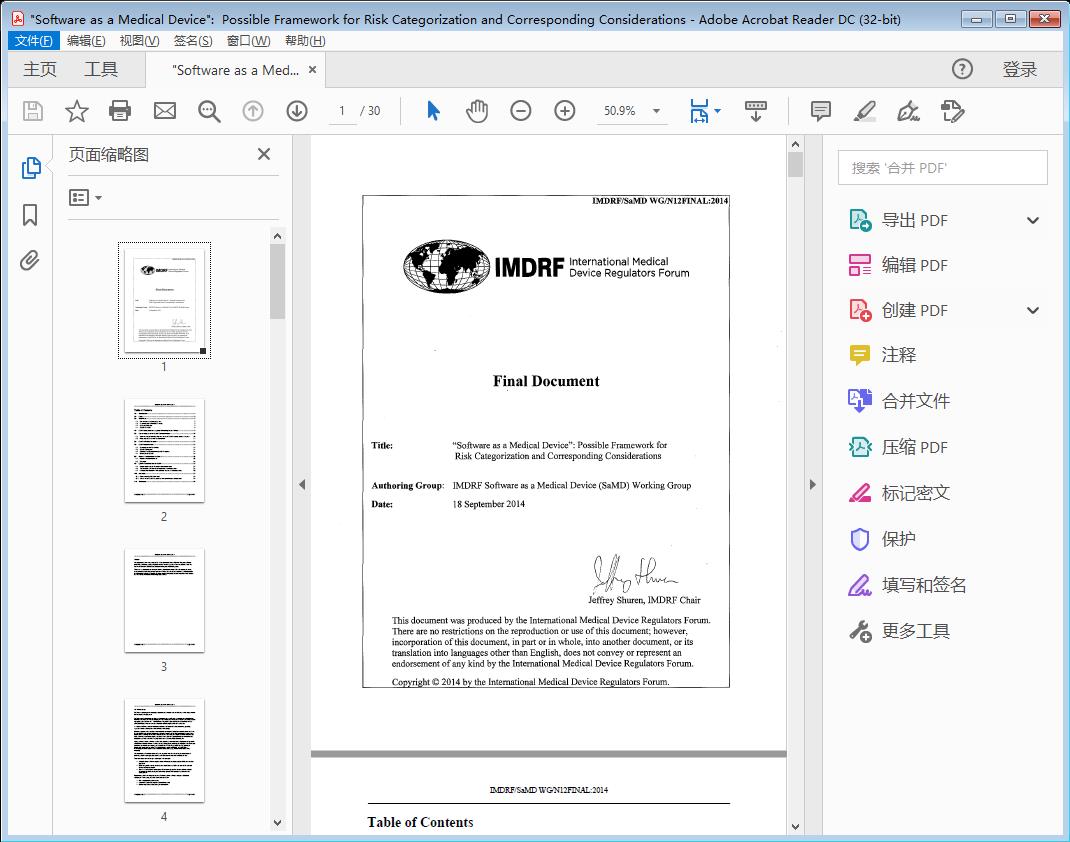
Task: Open zoom level 50.9% dropdown
Action: point(656,111)
